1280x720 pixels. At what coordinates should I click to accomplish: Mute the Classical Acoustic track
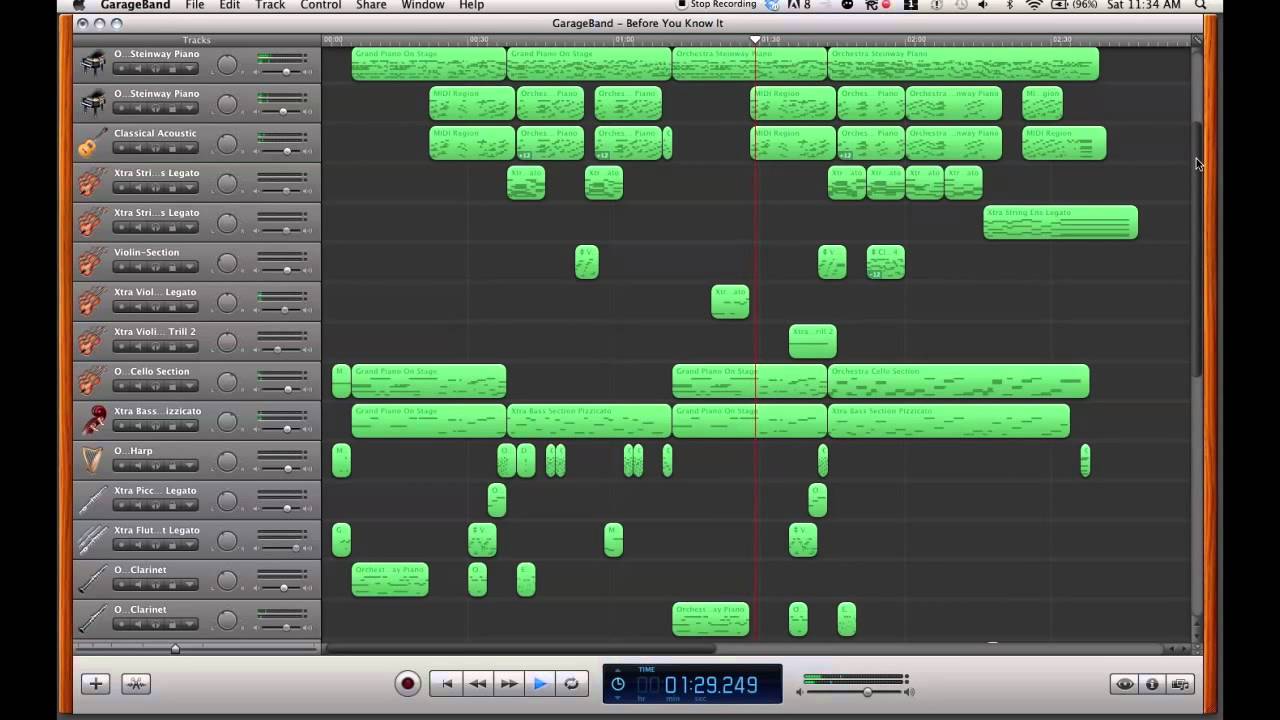pos(138,148)
